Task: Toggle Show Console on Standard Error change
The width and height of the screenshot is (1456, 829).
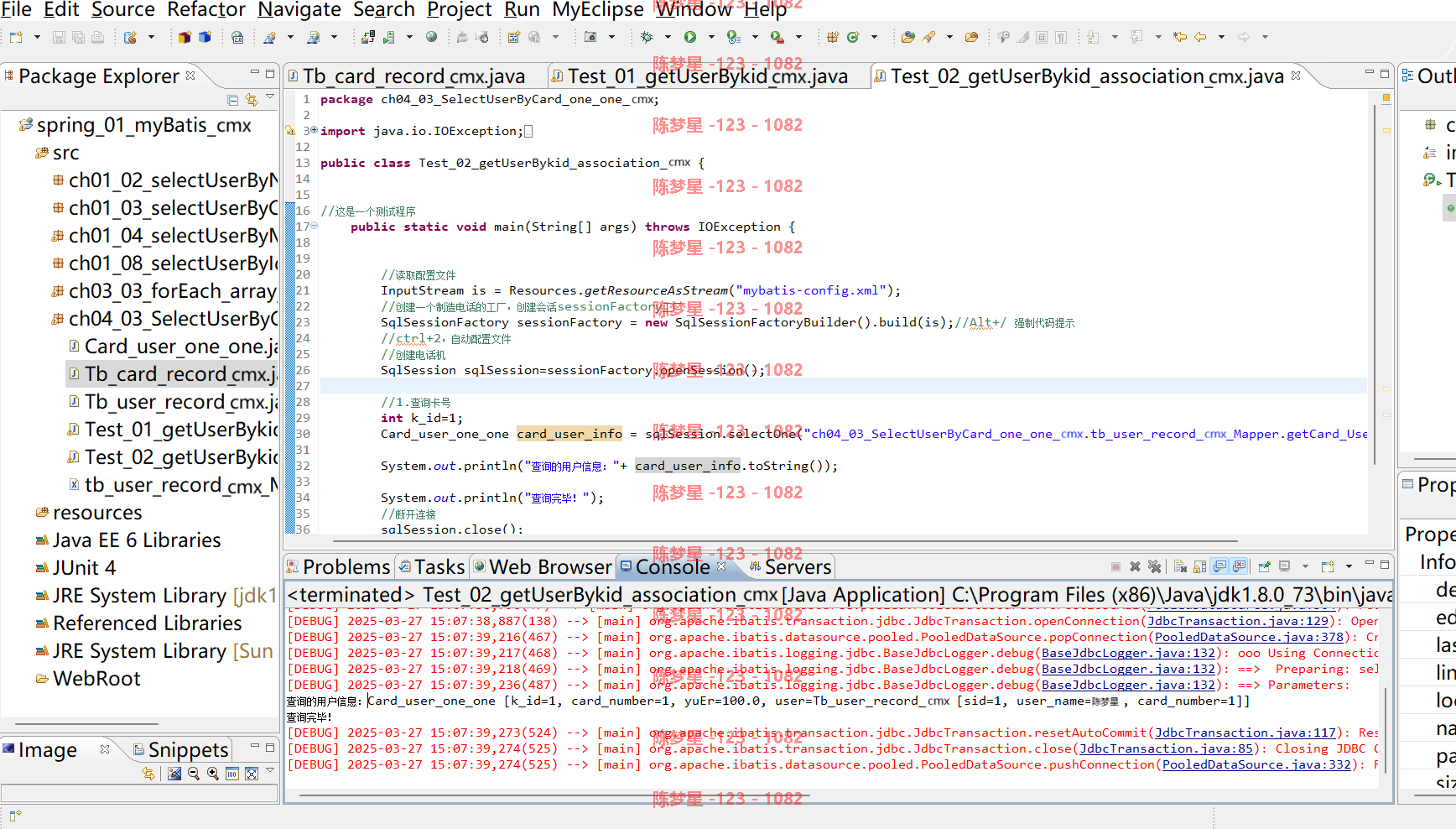Action: [x=1239, y=566]
